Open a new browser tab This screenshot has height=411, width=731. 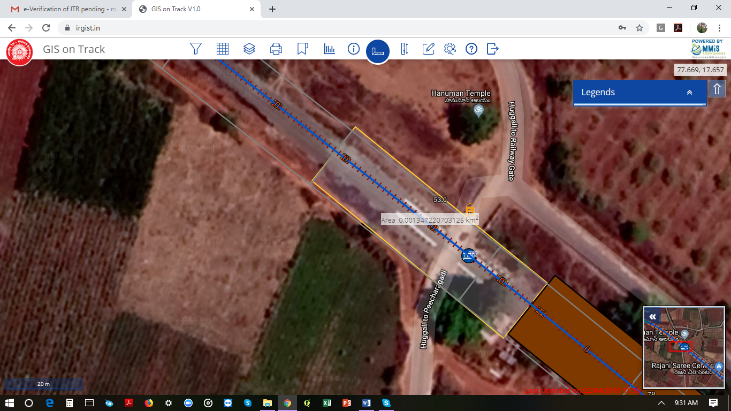tap(272, 9)
